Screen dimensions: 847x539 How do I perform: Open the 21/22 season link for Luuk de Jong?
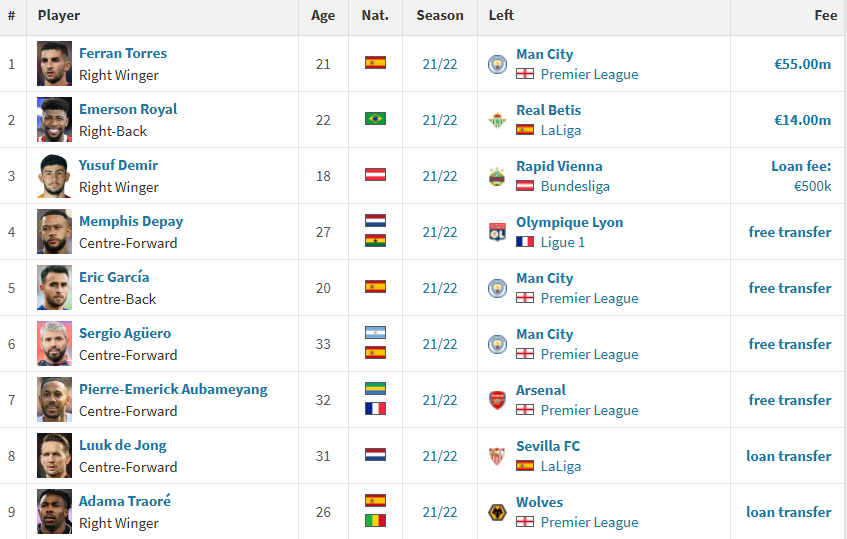tap(440, 456)
